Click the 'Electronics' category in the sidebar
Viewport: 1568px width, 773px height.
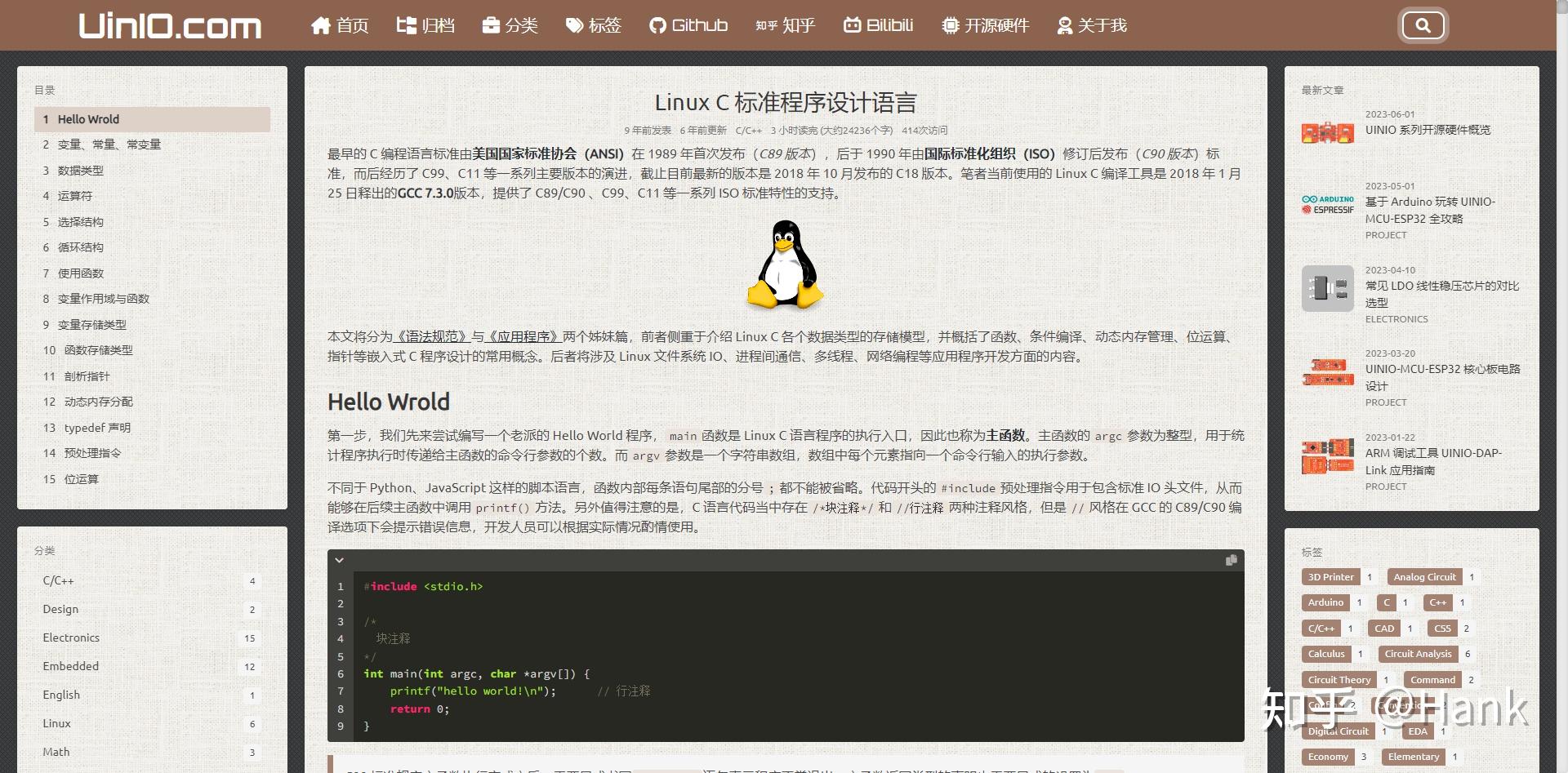point(71,638)
